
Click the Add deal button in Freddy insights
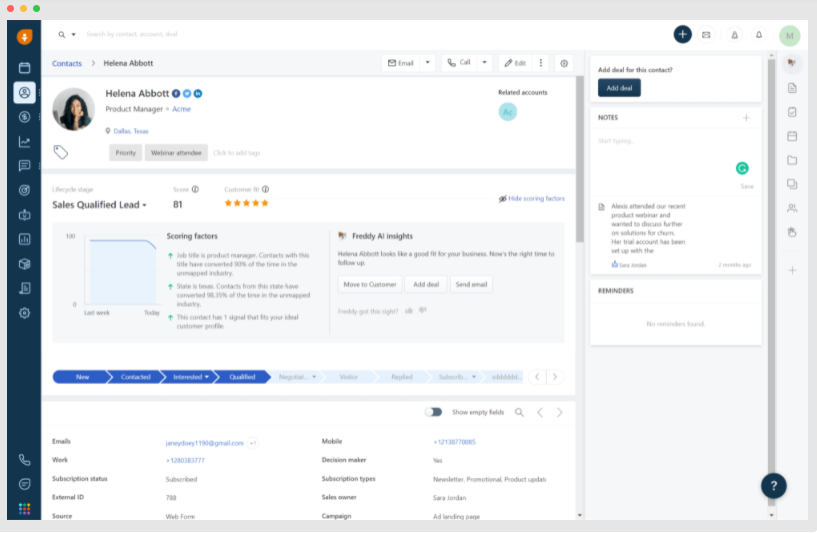426,284
